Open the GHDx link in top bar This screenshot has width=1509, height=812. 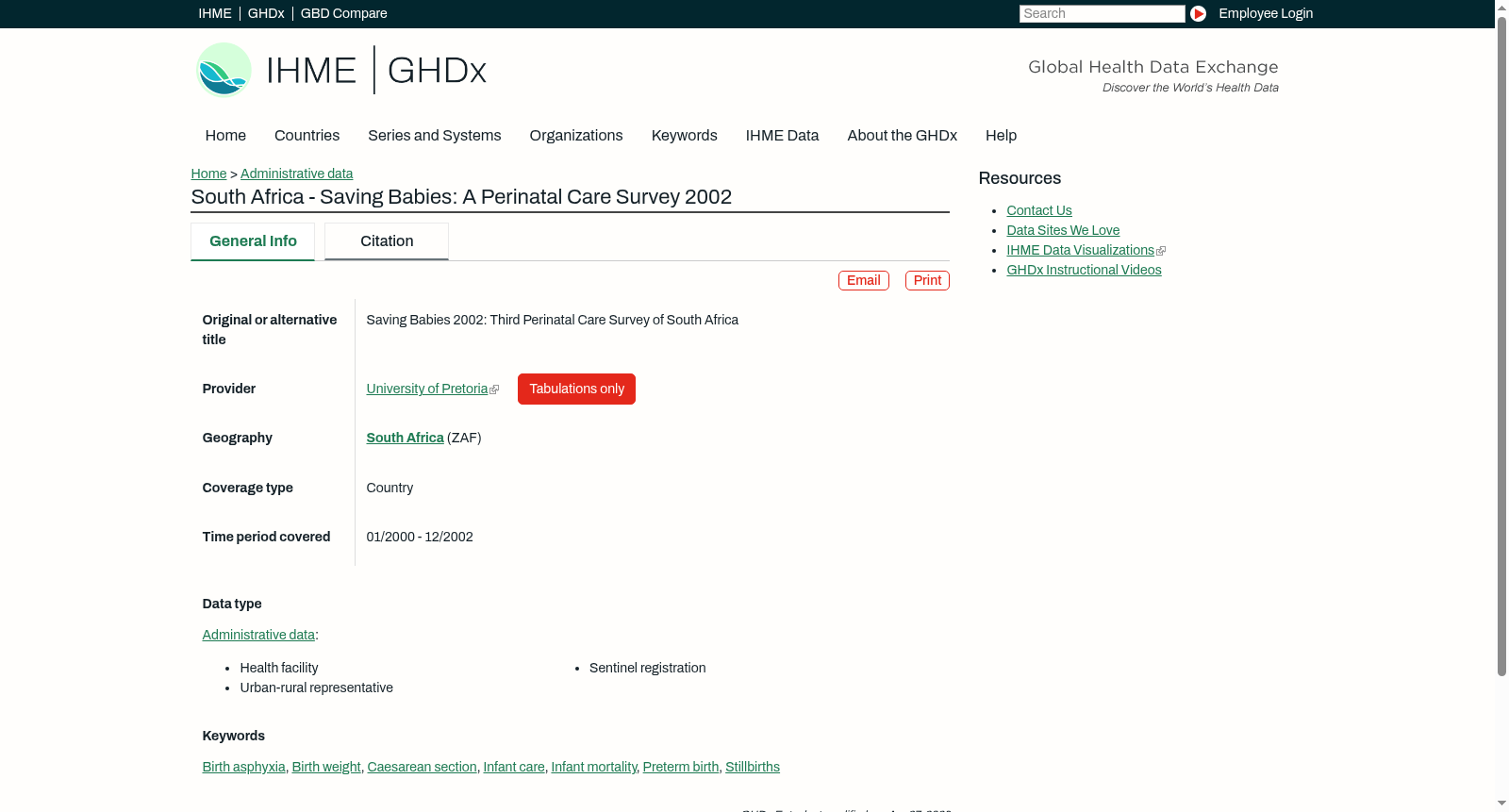pos(266,13)
